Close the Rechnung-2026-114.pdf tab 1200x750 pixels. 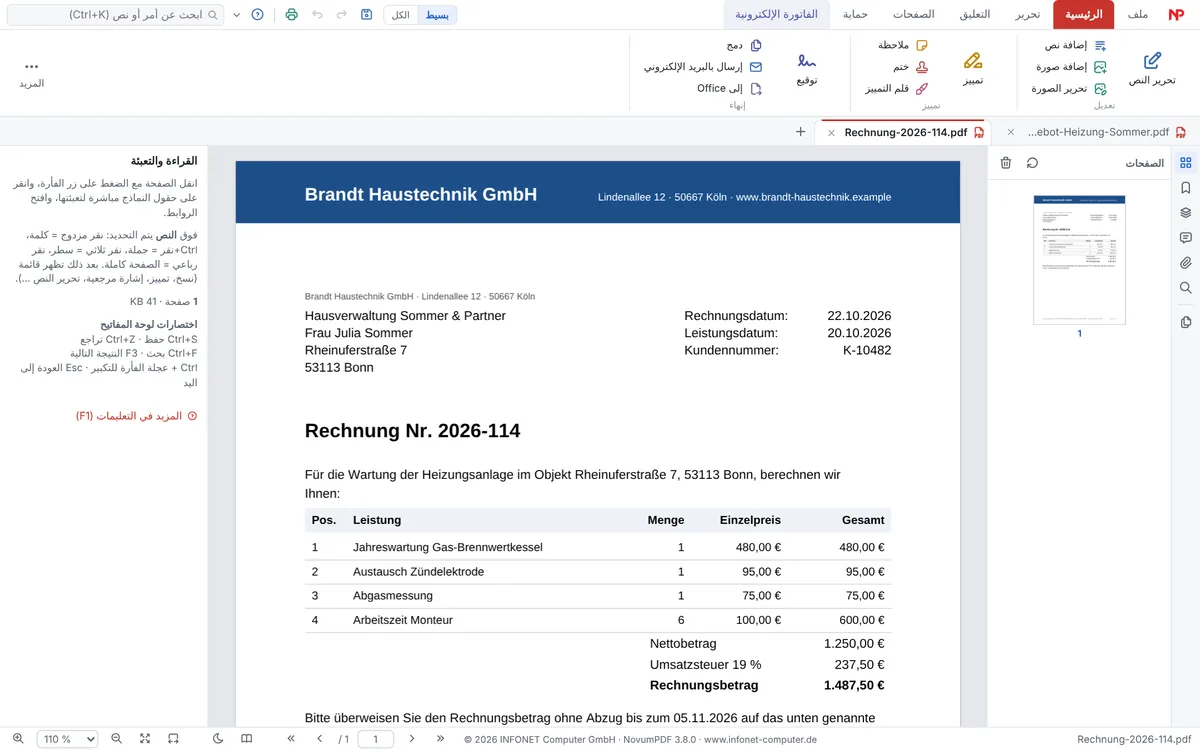click(831, 132)
